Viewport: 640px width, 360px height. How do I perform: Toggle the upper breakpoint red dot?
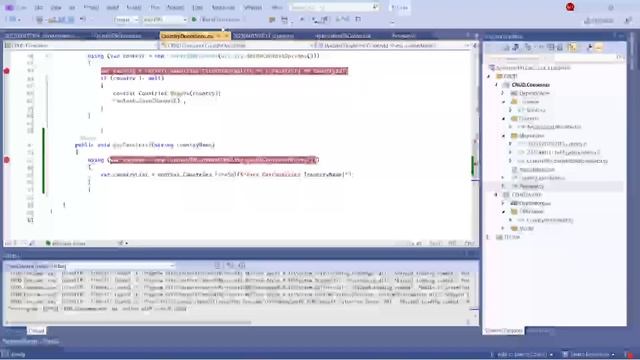tap(7, 71)
